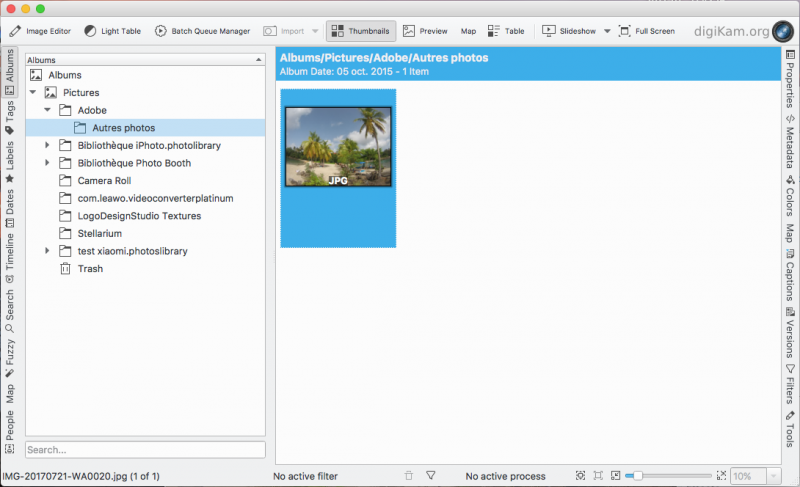
Task: Click the Albums column header sort arrow
Action: 259,60
